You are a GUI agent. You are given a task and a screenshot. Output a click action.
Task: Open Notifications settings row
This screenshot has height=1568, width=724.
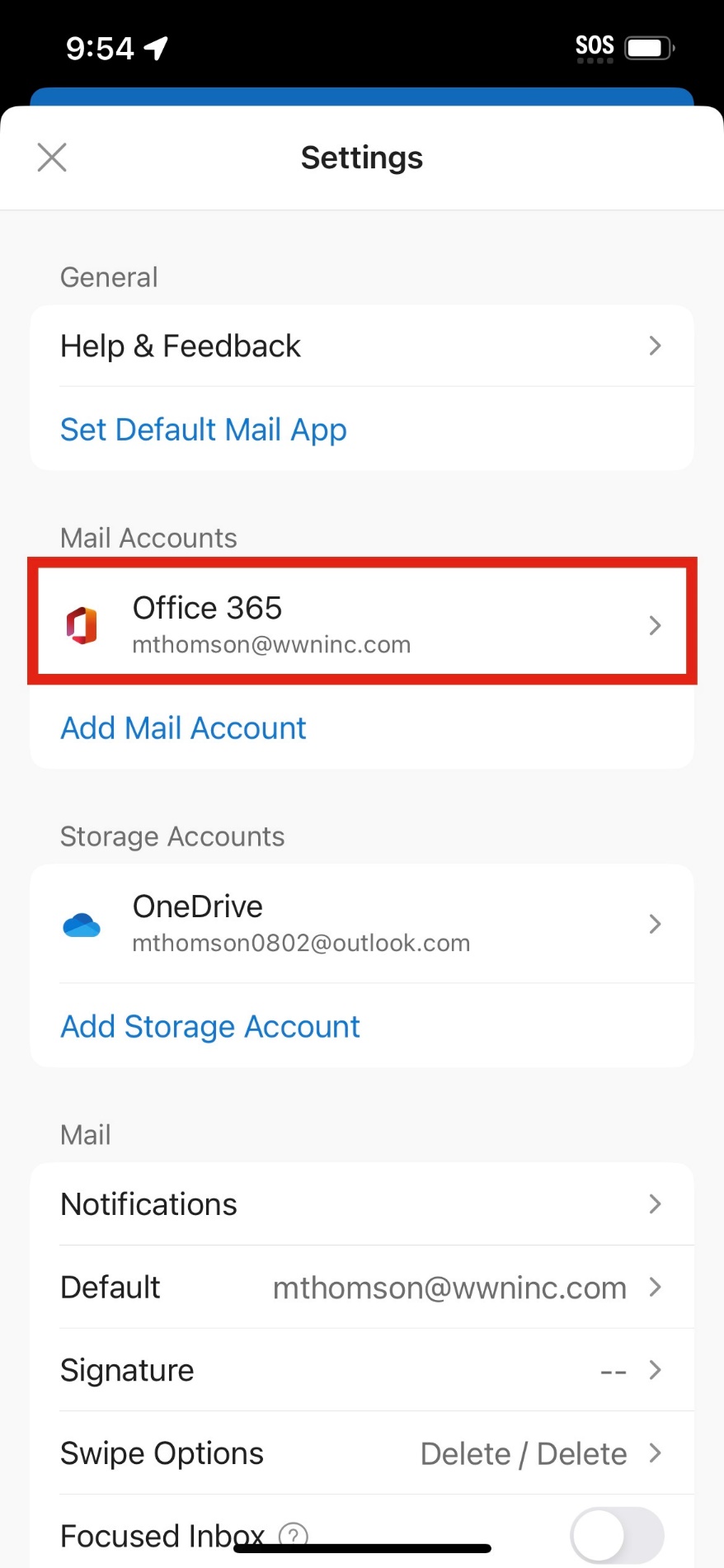point(362,1204)
